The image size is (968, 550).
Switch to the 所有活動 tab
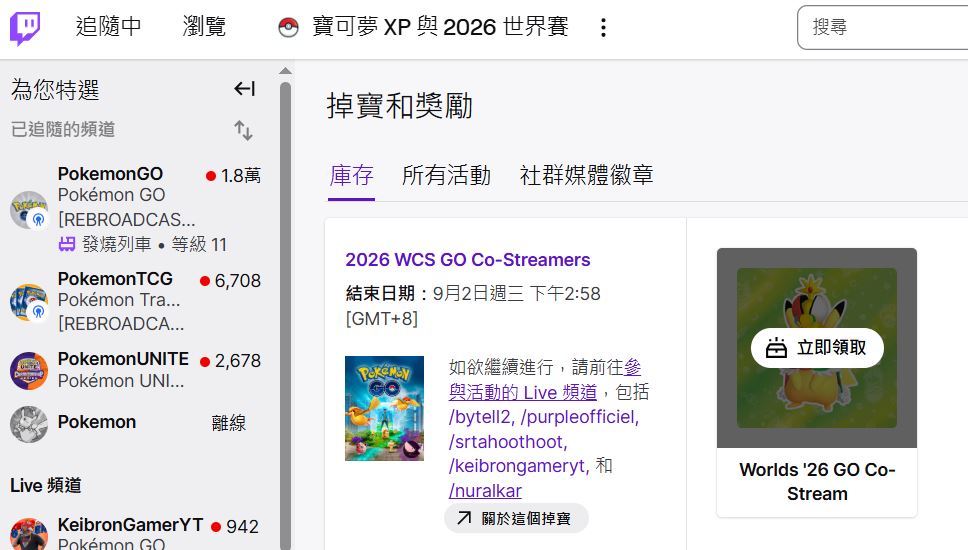click(x=446, y=175)
